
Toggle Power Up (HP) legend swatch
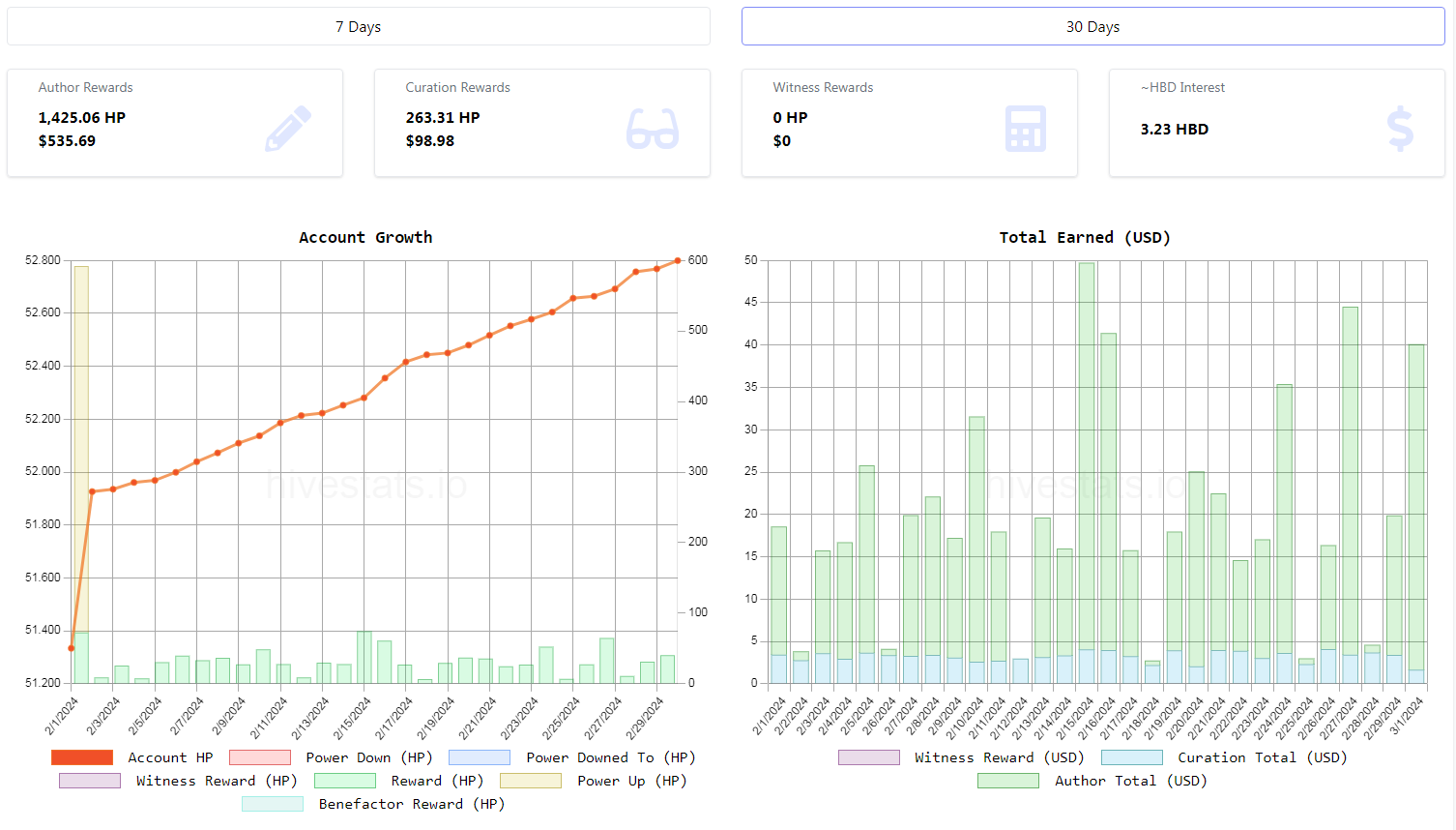[x=531, y=781]
